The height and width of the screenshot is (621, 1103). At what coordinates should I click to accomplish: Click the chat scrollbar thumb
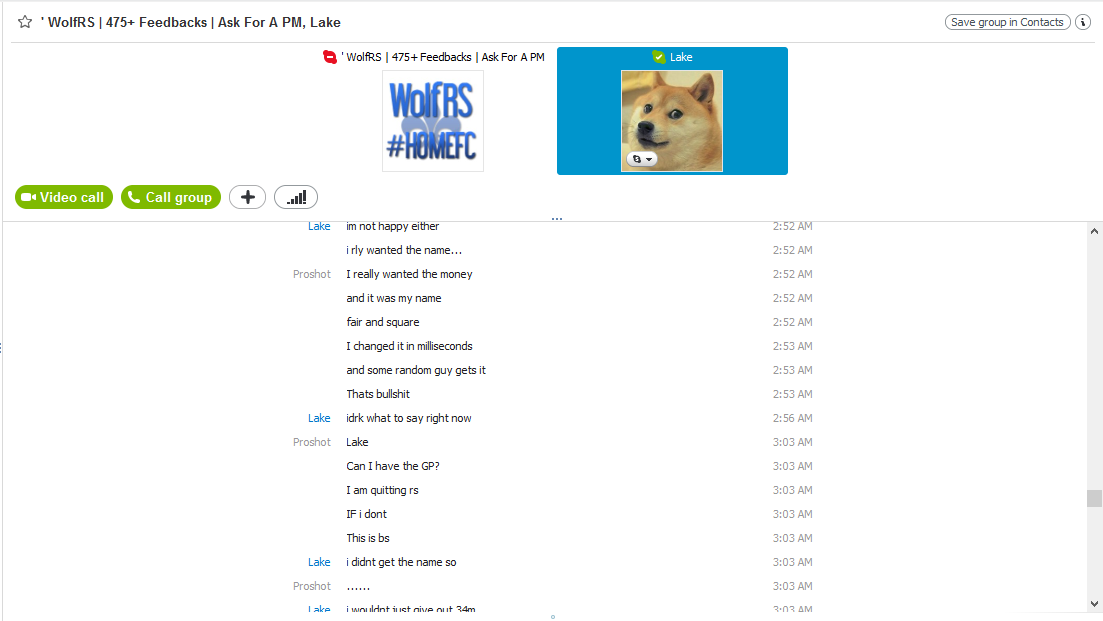coord(1095,498)
